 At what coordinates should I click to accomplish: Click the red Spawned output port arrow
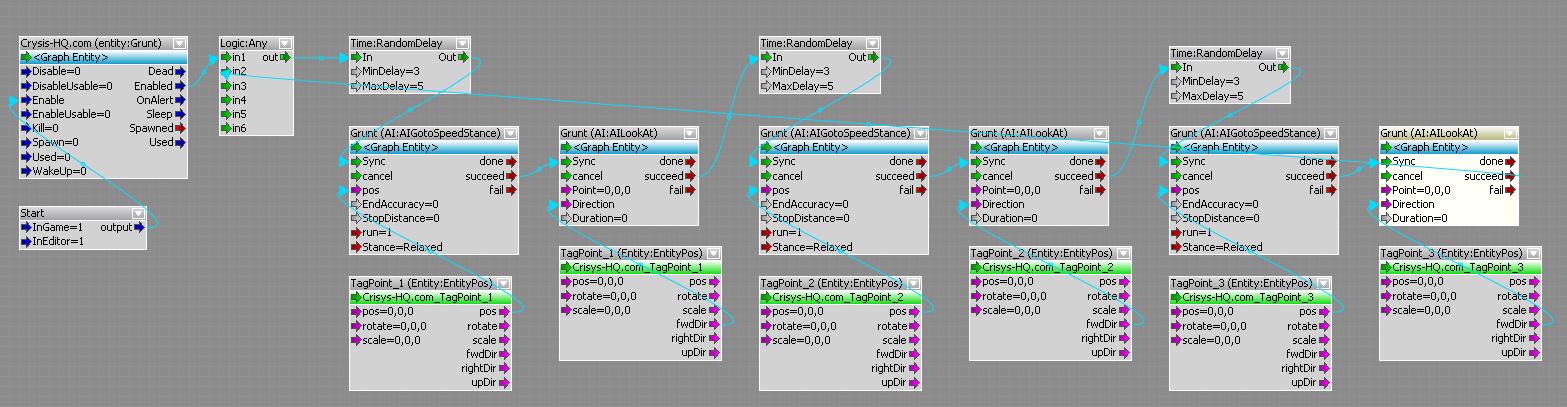coord(181,129)
